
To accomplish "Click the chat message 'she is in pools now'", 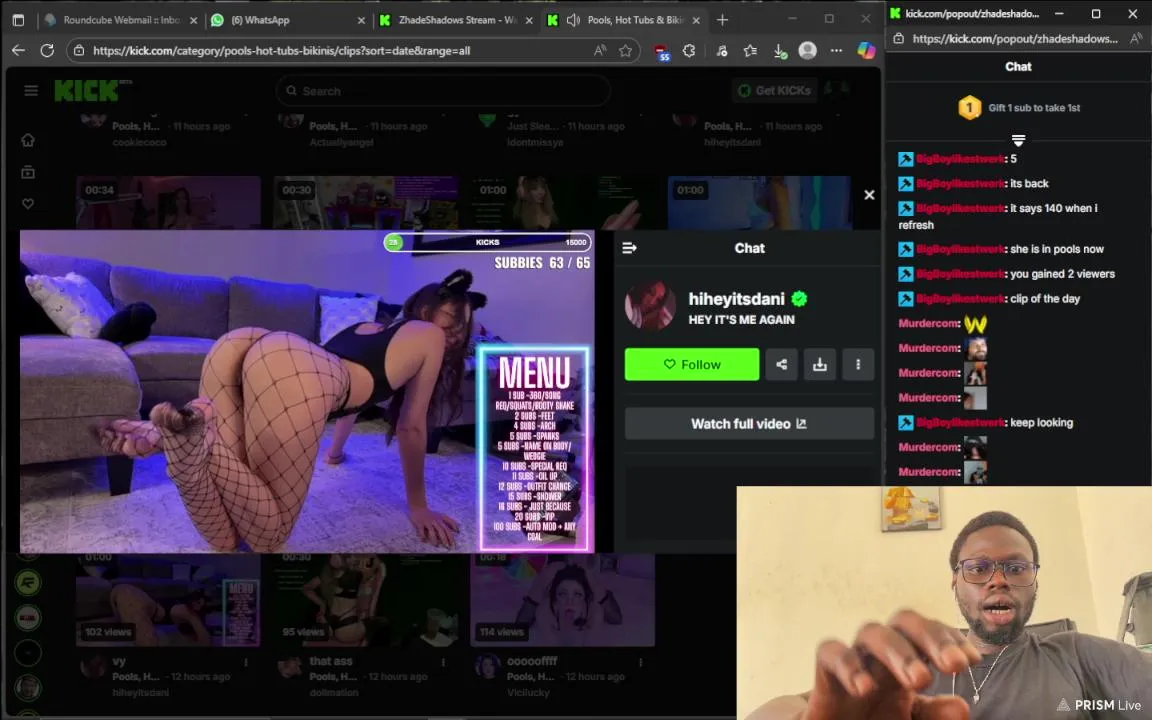I will [1056, 249].
